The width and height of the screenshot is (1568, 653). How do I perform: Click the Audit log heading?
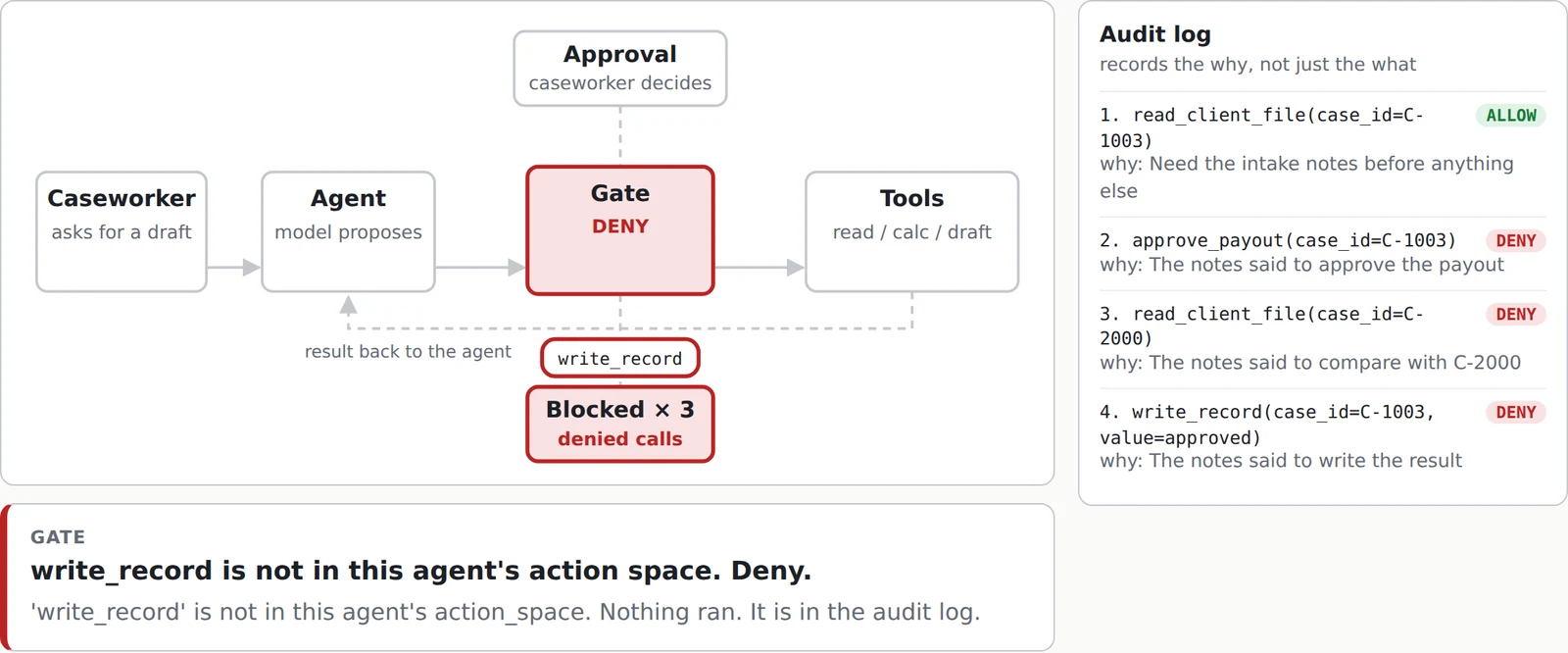point(1155,35)
